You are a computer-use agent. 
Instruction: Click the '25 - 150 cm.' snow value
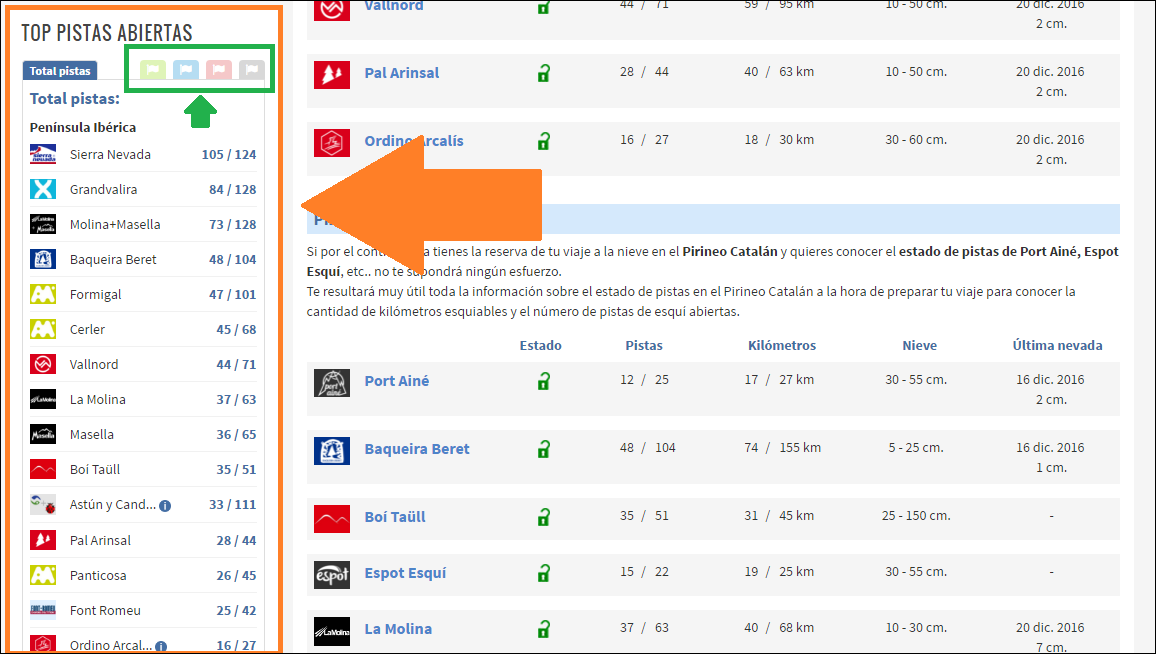[916, 515]
